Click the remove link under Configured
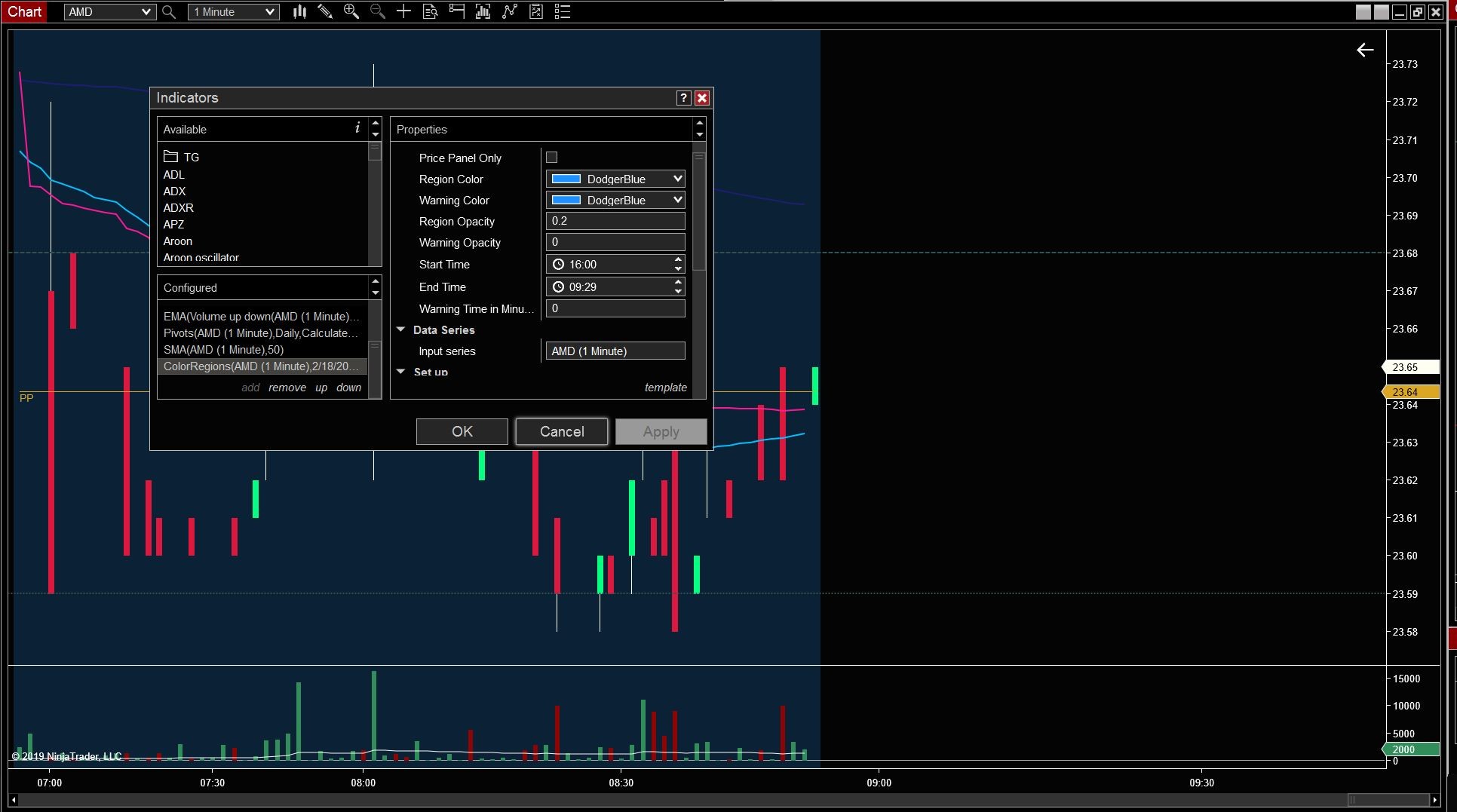The height and width of the screenshot is (812, 1457). 287,388
